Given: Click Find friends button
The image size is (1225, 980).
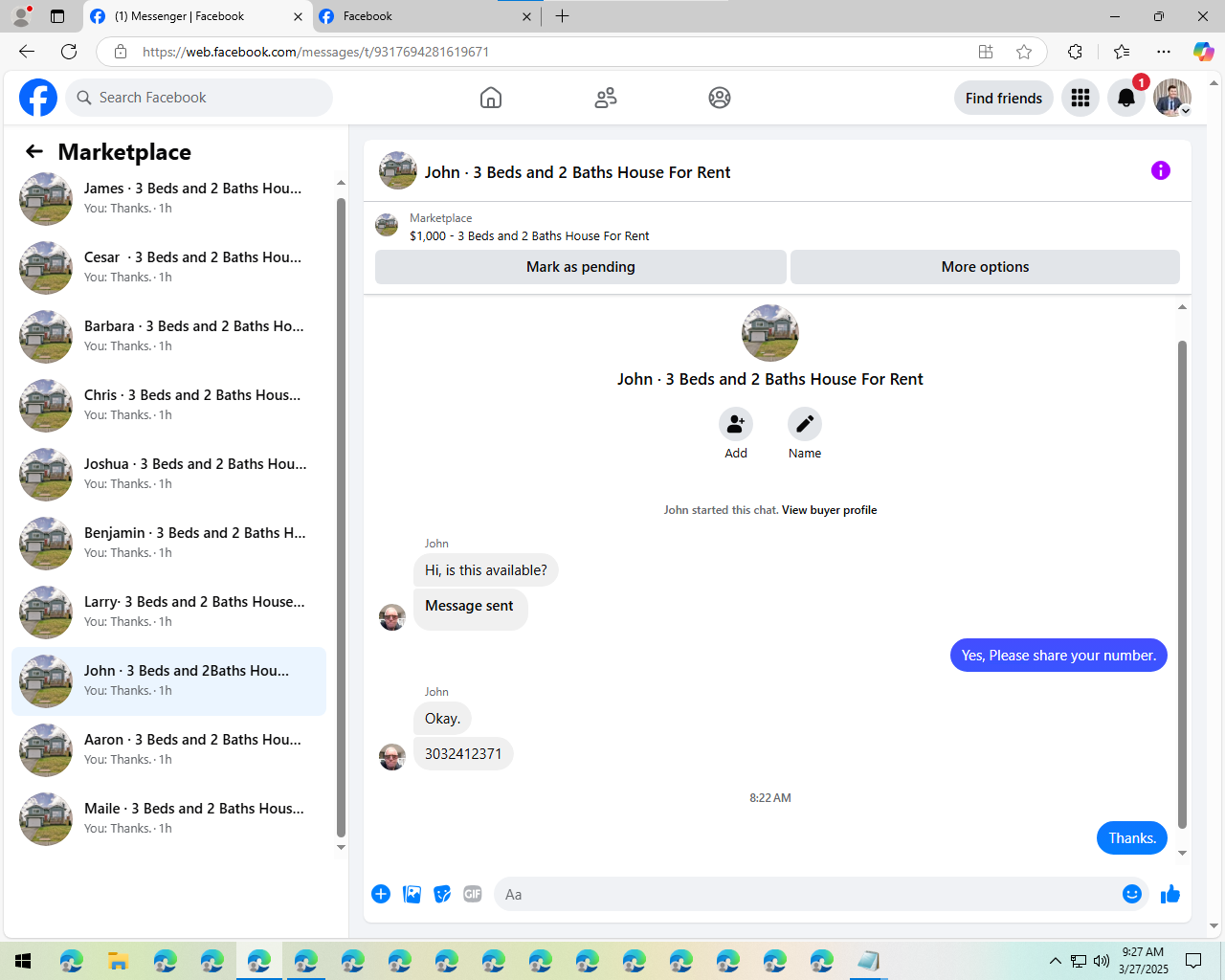Looking at the screenshot, I should [1004, 98].
